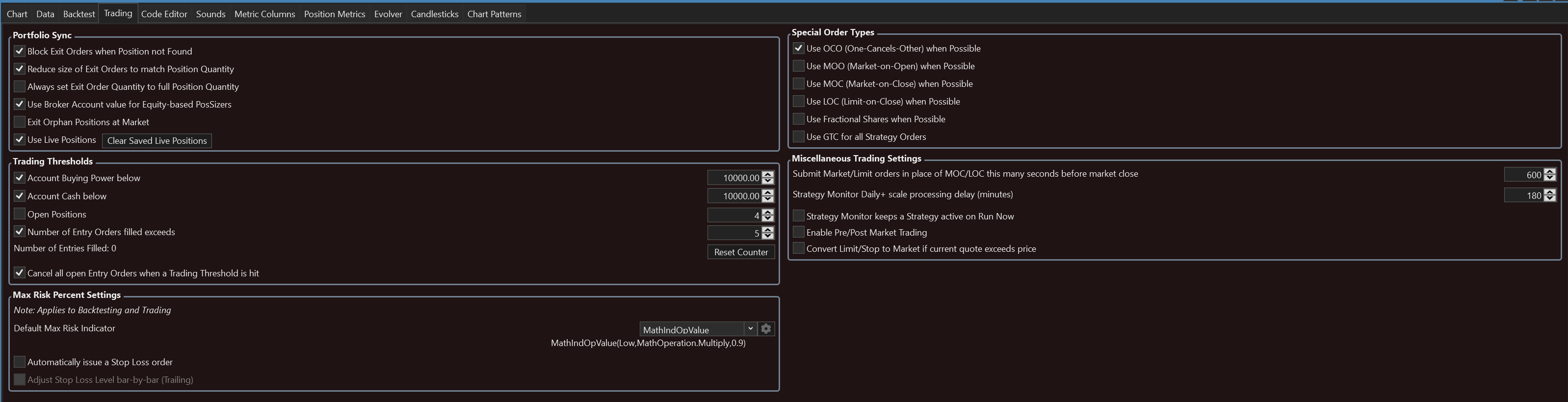Click the MathIndOpValue(Low,MathOperation.Multiply,0.9) text

(x=648, y=343)
